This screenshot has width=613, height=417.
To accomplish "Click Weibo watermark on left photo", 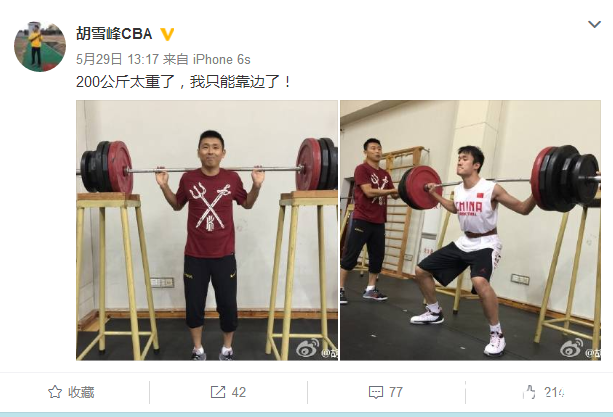I will pyautogui.click(x=317, y=349).
